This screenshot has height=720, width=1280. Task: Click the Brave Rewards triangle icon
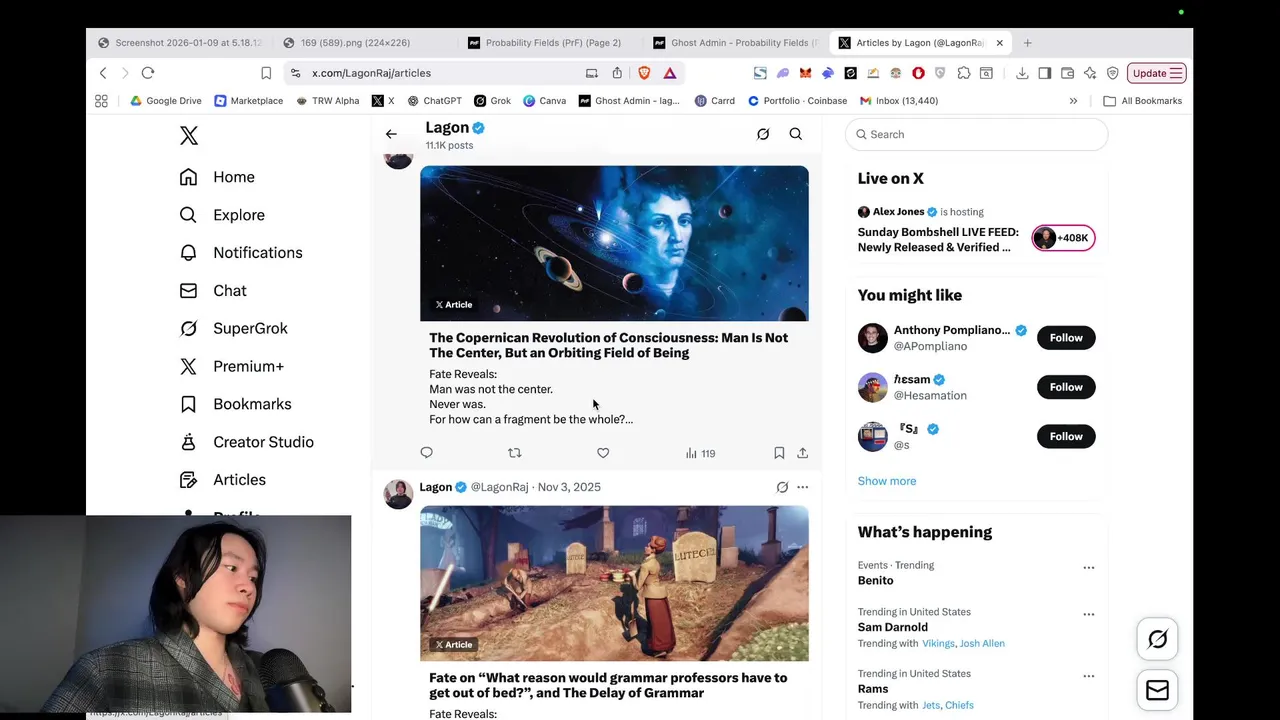(670, 73)
